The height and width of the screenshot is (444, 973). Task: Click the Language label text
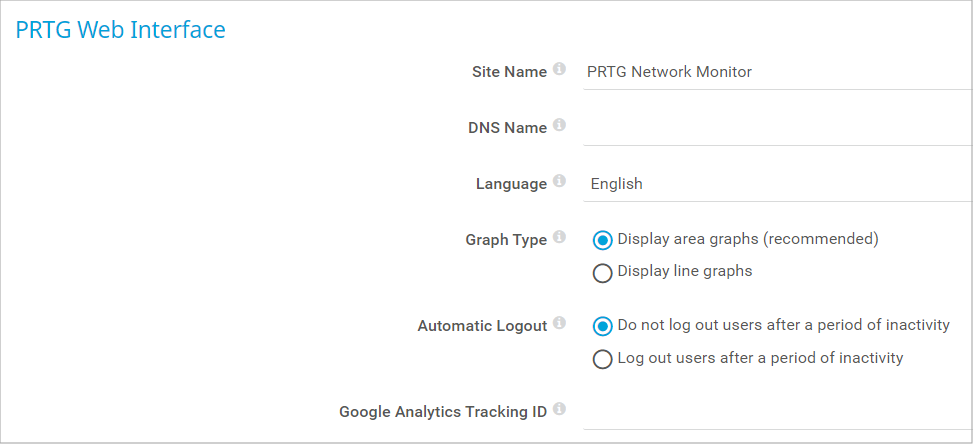[x=511, y=184]
